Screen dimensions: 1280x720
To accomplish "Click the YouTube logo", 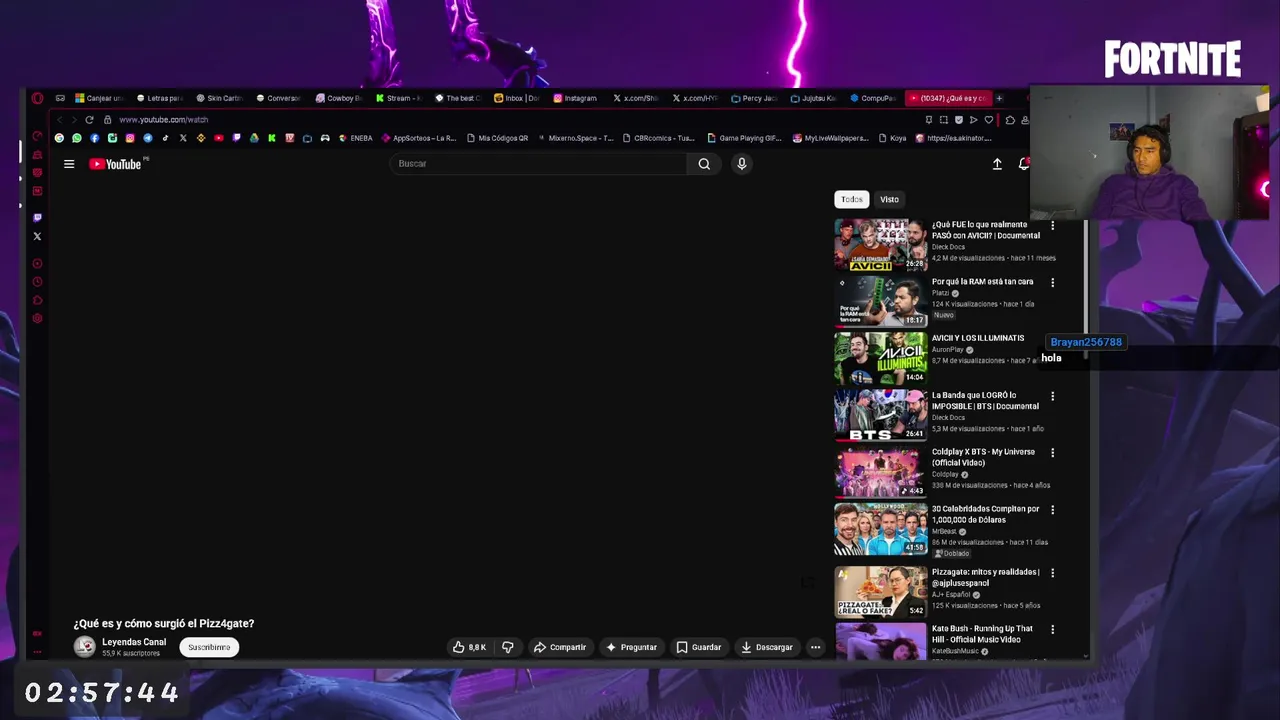I will click(116, 164).
